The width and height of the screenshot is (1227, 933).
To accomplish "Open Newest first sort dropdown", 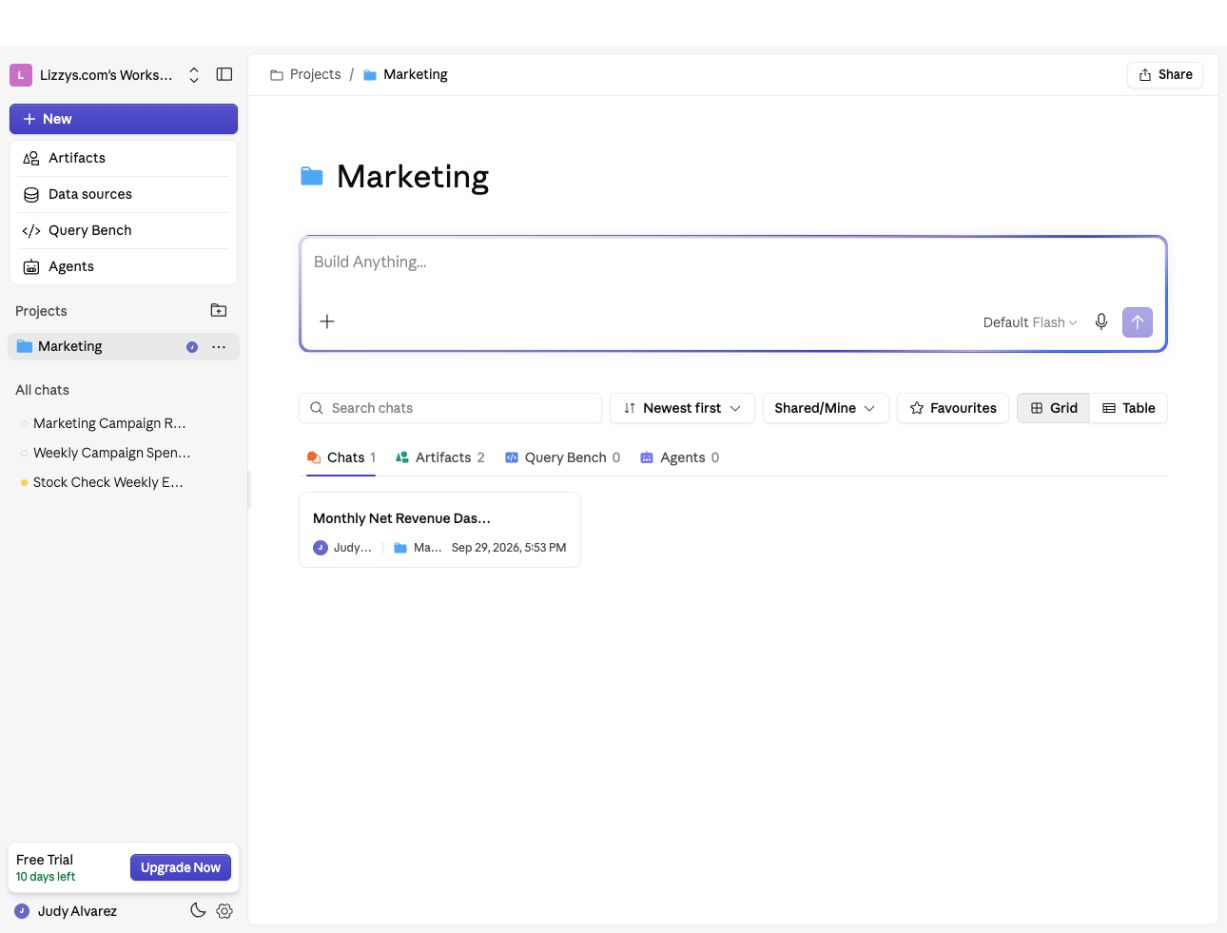I will click(x=682, y=408).
